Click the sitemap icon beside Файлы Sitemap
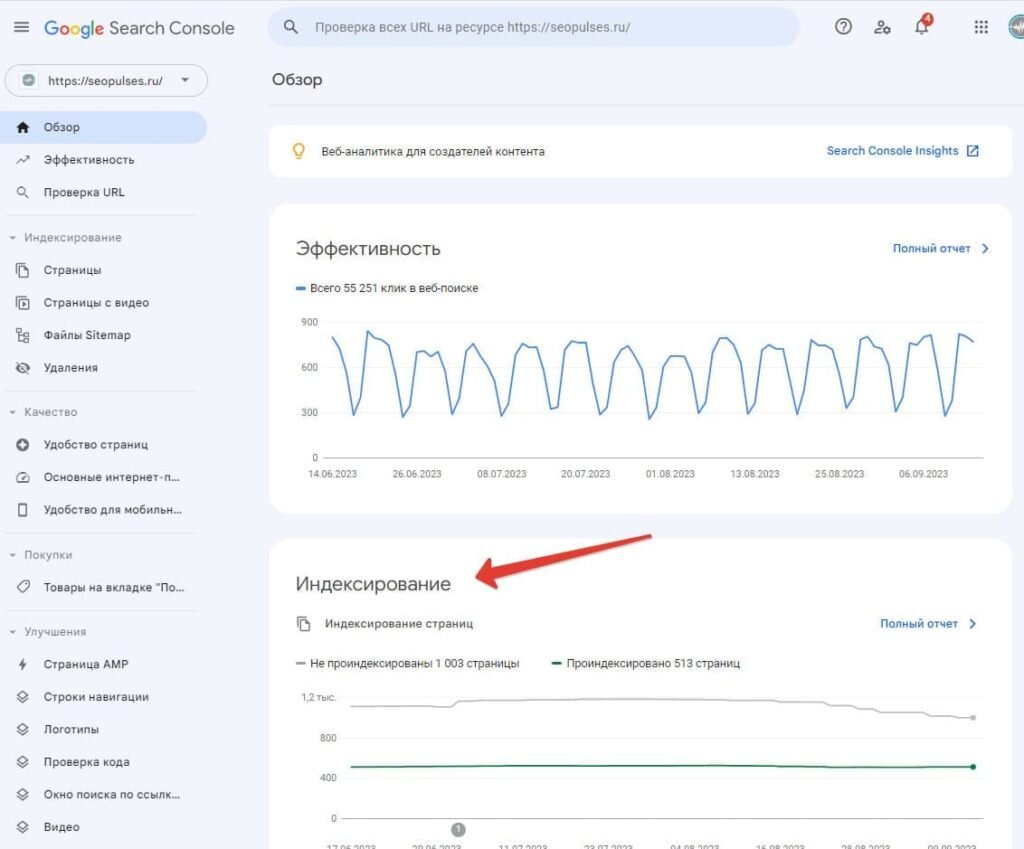 23,335
